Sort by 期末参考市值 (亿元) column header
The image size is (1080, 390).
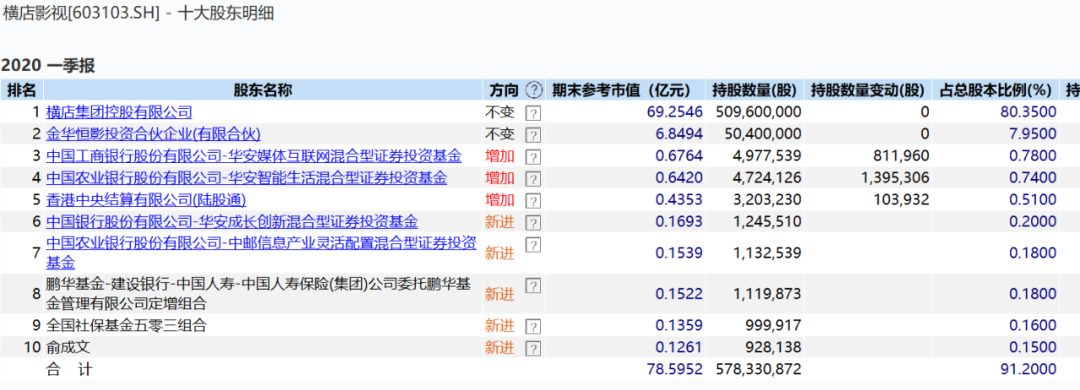pyautogui.click(x=620, y=90)
